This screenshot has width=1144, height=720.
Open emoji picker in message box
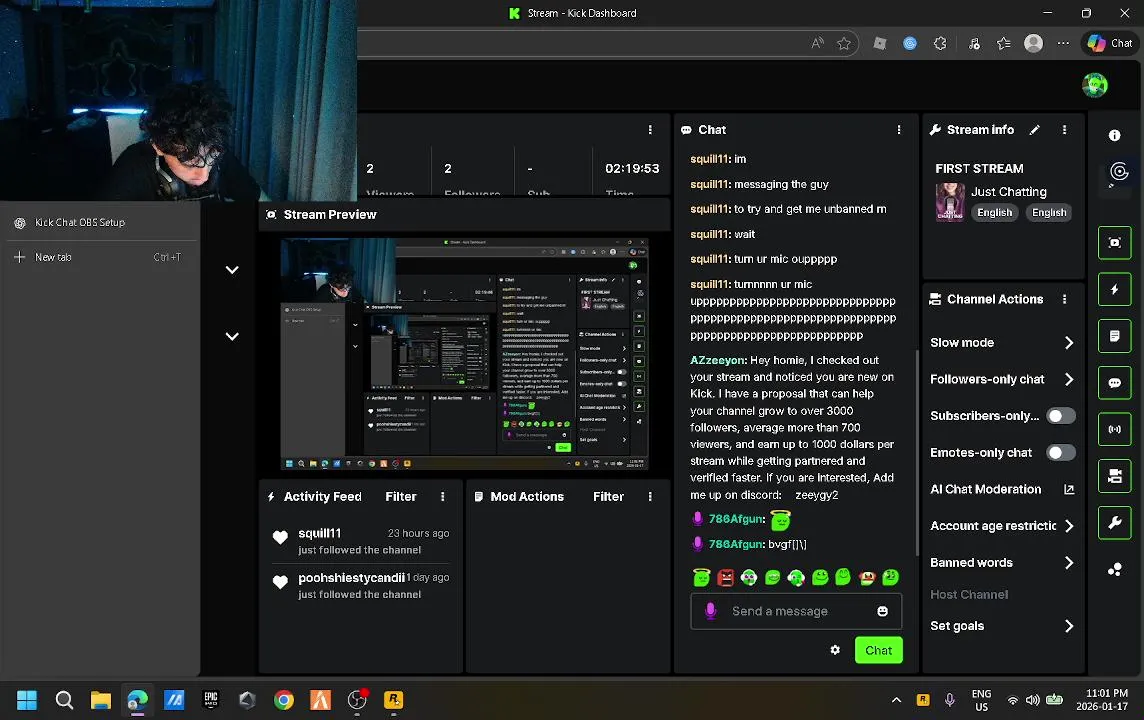883,611
